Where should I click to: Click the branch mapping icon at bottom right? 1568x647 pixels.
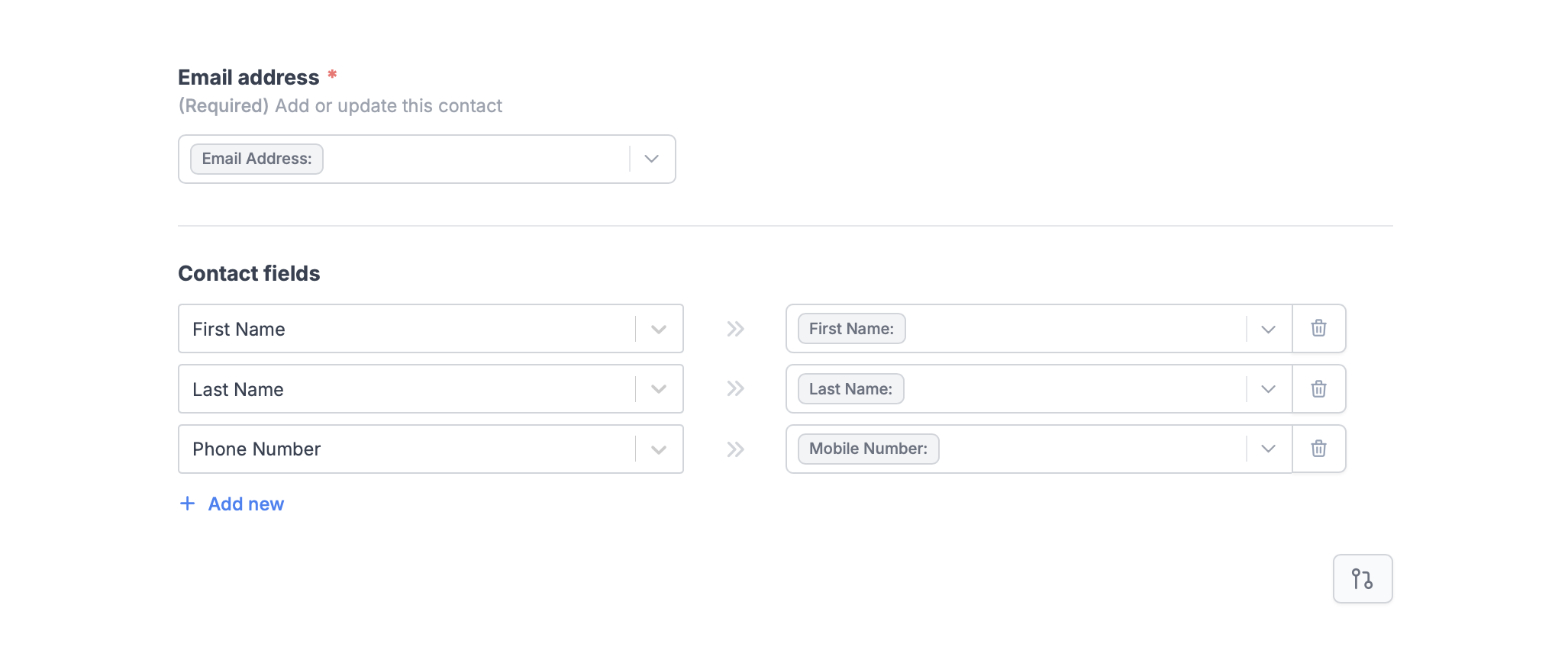tap(1362, 578)
